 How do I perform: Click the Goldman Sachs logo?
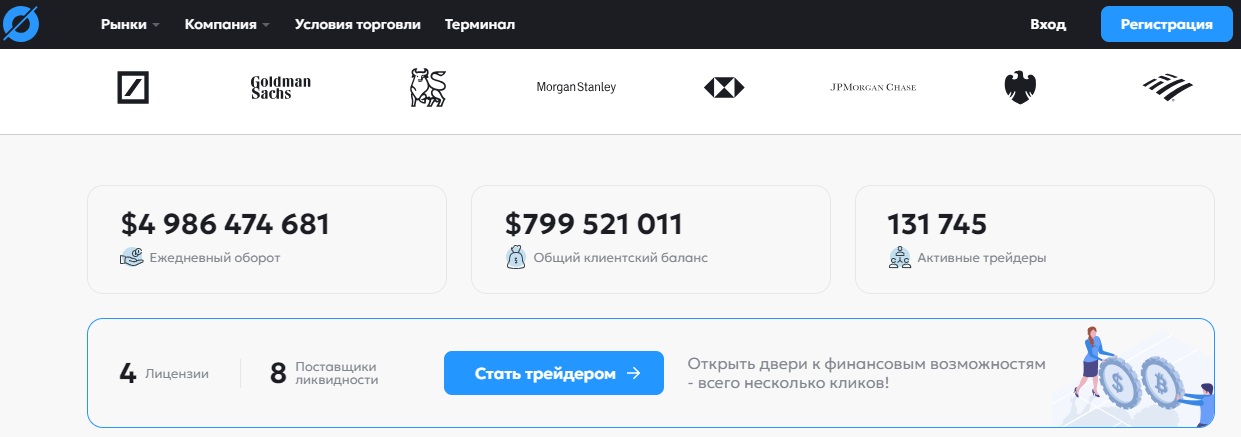pos(280,88)
